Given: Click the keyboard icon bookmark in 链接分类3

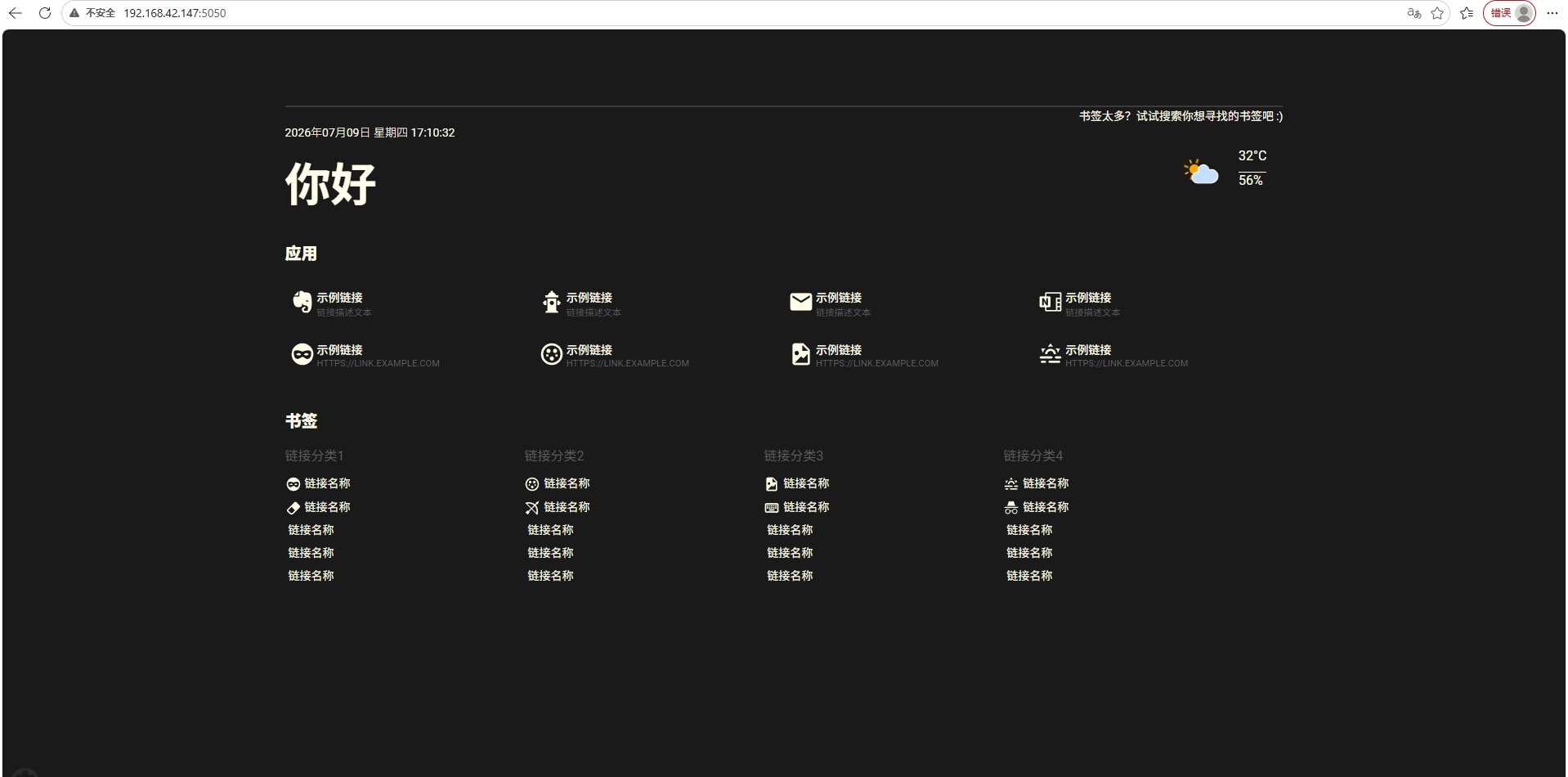Looking at the screenshot, I should coord(798,507).
